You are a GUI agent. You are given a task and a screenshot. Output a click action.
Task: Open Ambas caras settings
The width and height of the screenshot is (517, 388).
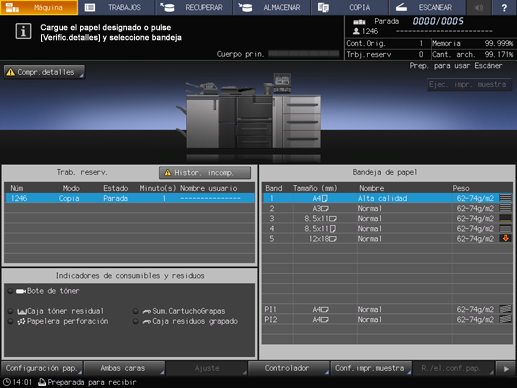124,368
